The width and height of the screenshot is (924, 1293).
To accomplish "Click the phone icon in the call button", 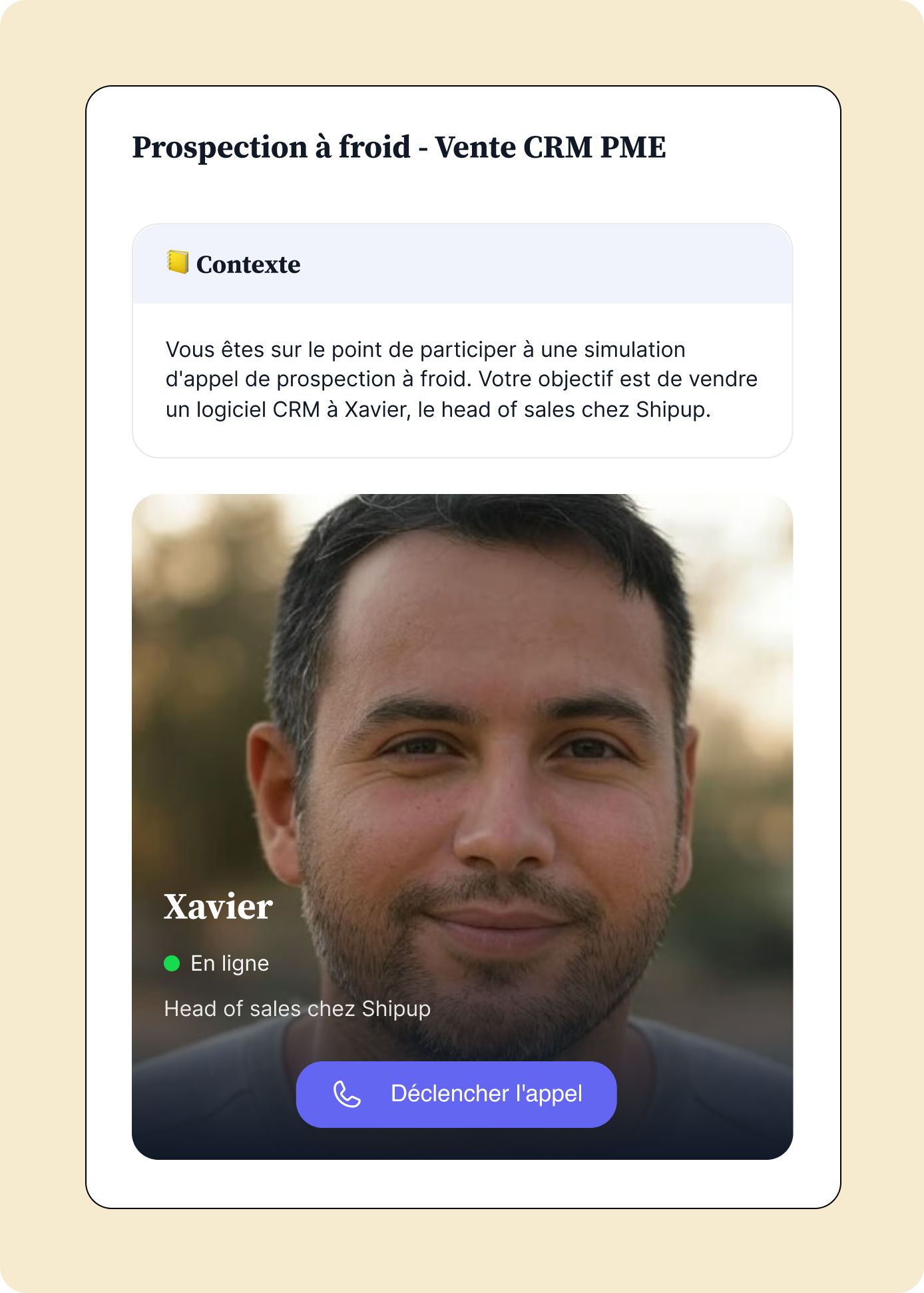I will point(347,1094).
